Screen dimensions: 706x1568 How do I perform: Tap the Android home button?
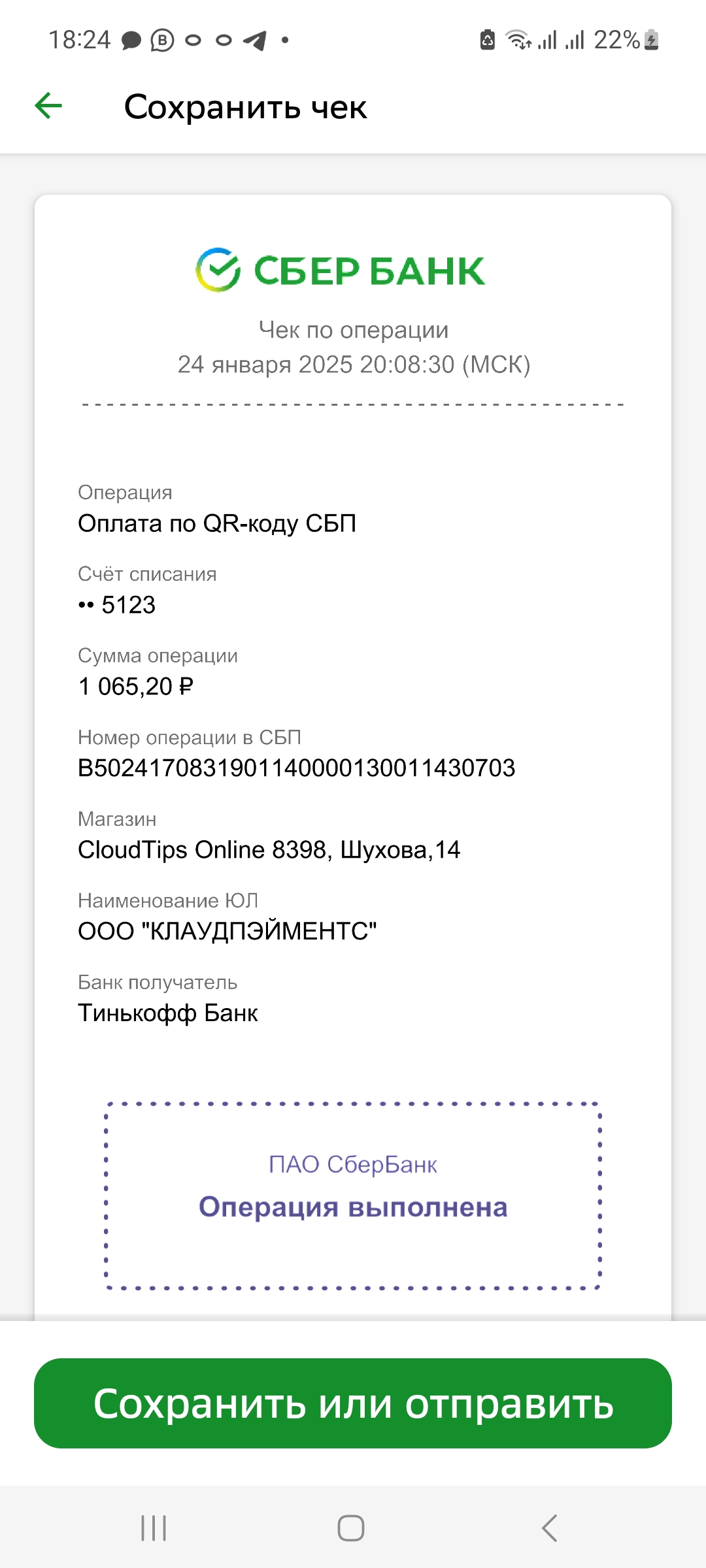point(351,1528)
